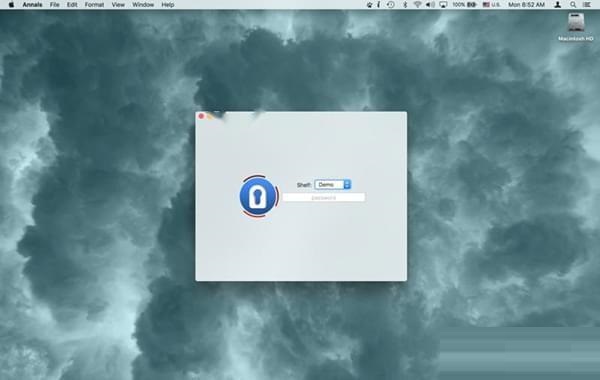Image resolution: width=600 pixels, height=380 pixels.
Task: Open the Macintosh HD drive icon
Action: tap(576, 27)
